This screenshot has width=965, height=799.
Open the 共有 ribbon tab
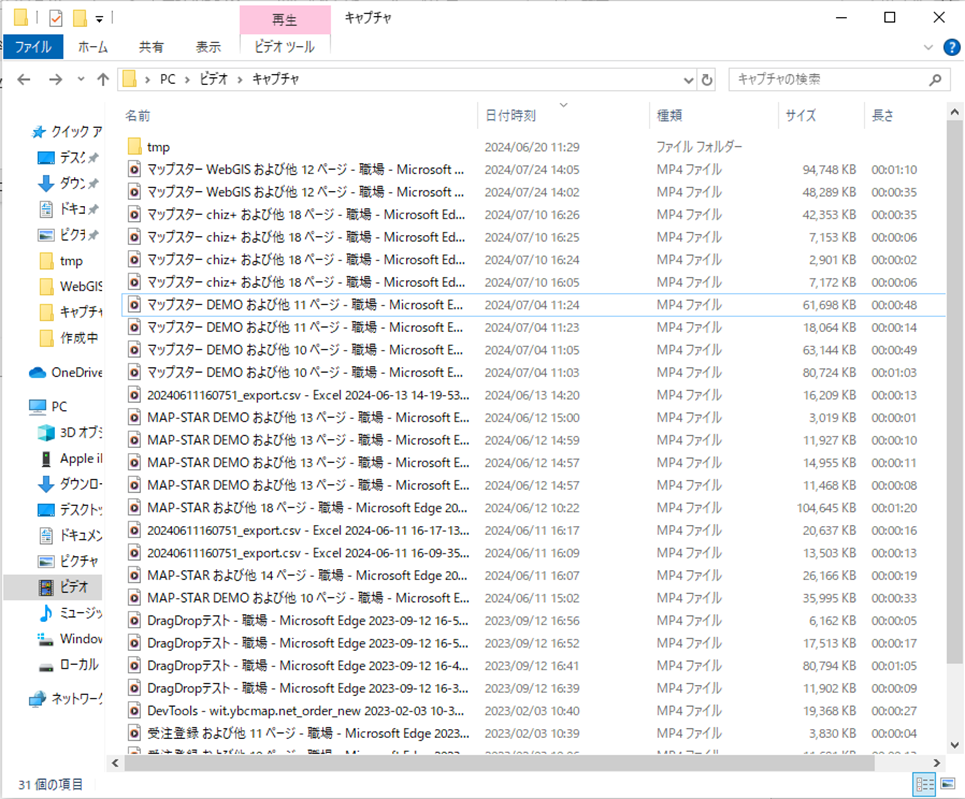(151, 47)
